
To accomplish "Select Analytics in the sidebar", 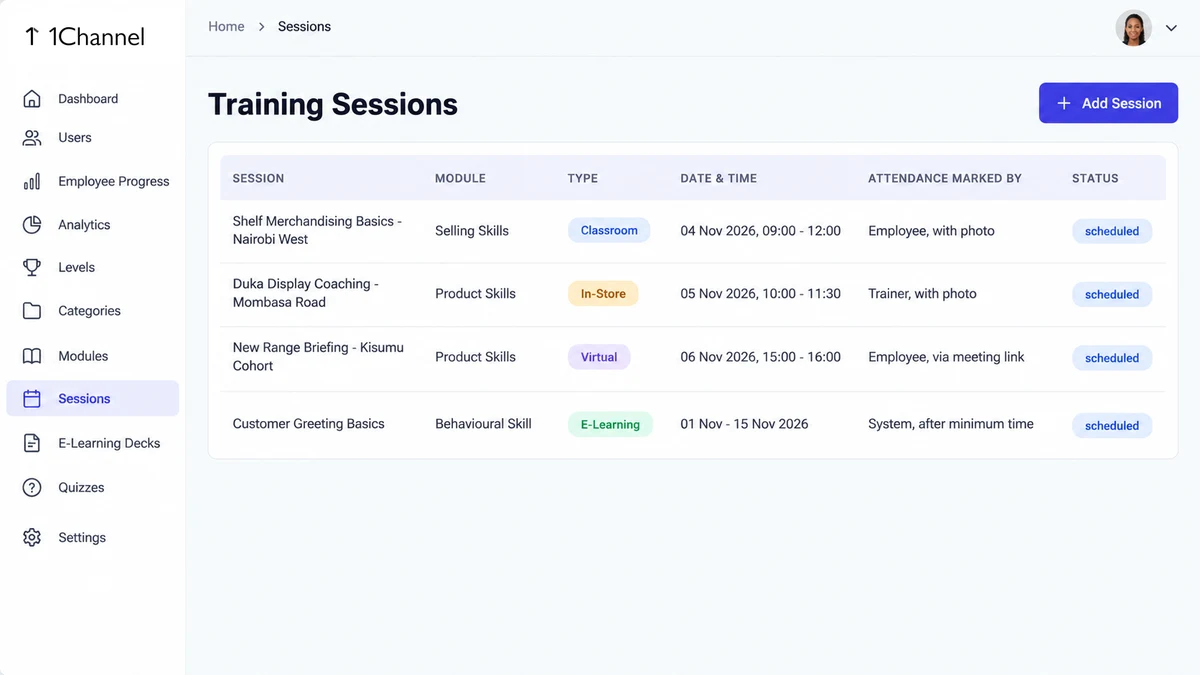I will (84, 225).
